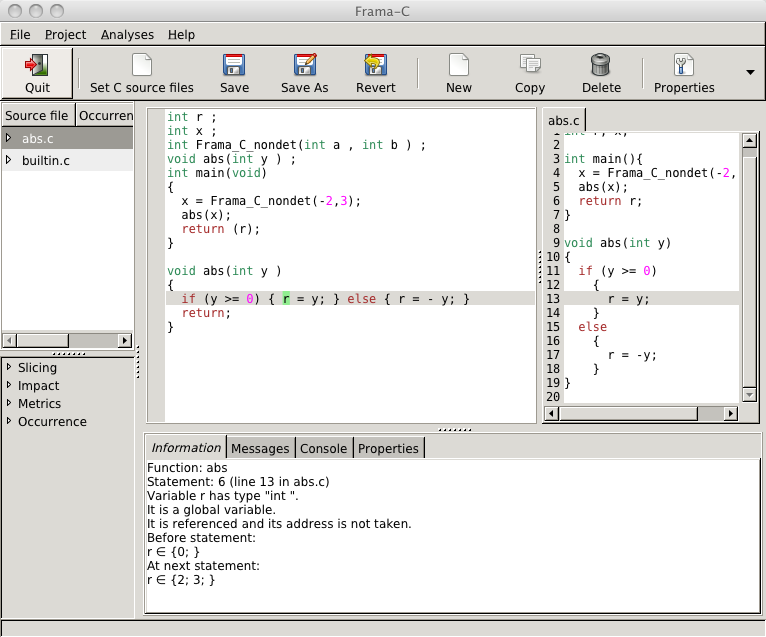Screen dimensions: 766x637
Task: Click 'else' on source line 15
Action: pos(593,327)
